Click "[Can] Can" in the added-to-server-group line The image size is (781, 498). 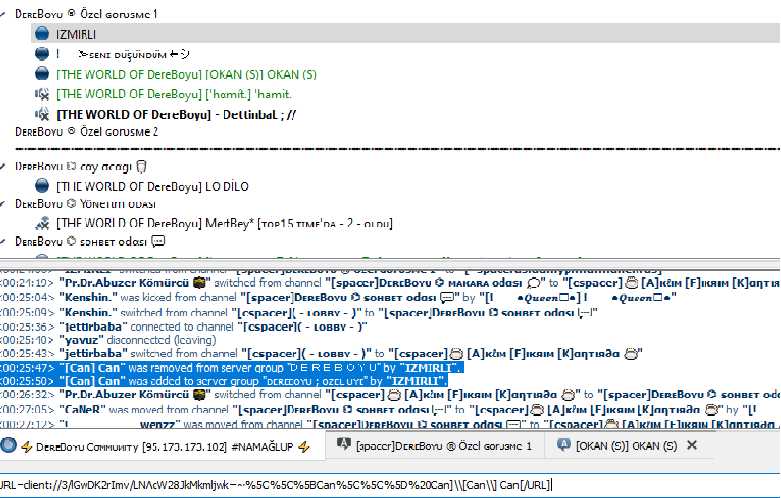coord(92,381)
